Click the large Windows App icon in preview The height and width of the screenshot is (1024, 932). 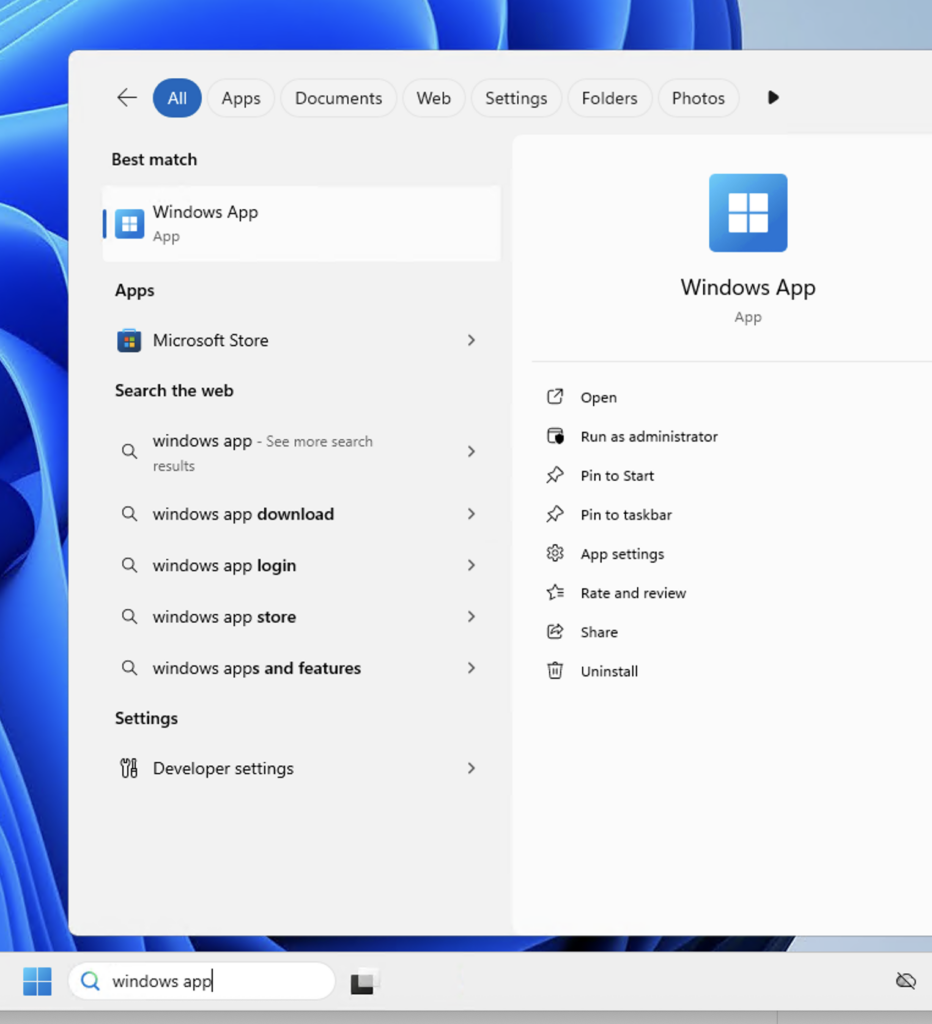coord(747,213)
